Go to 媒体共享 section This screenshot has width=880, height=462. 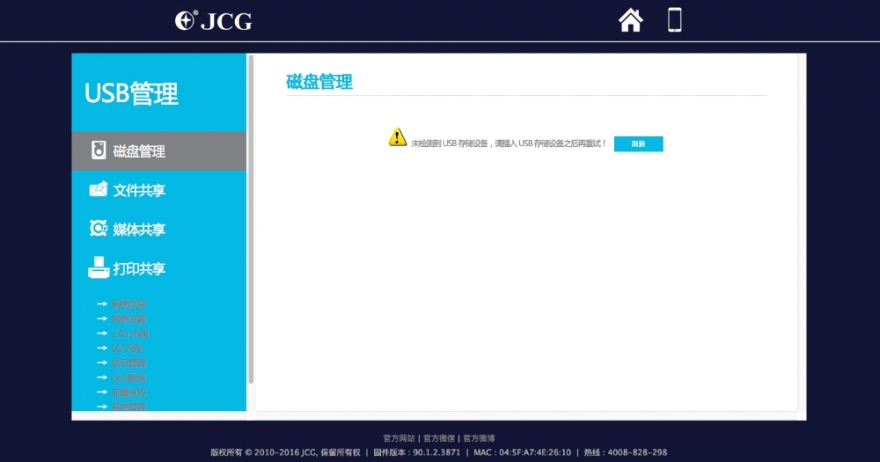tap(139, 229)
